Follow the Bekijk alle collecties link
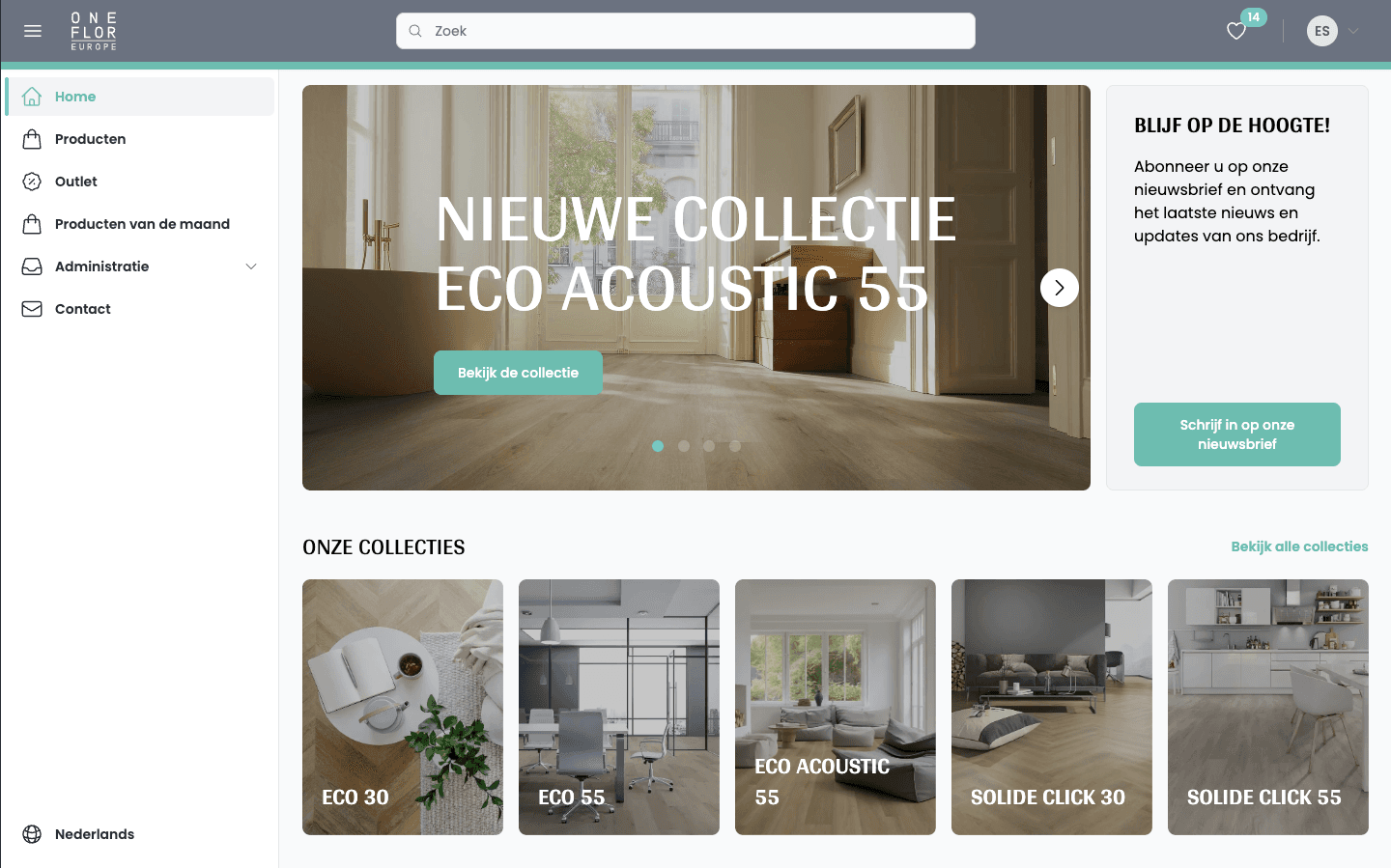Screen dimensions: 1391x868 pyautogui.click(x=1299, y=546)
